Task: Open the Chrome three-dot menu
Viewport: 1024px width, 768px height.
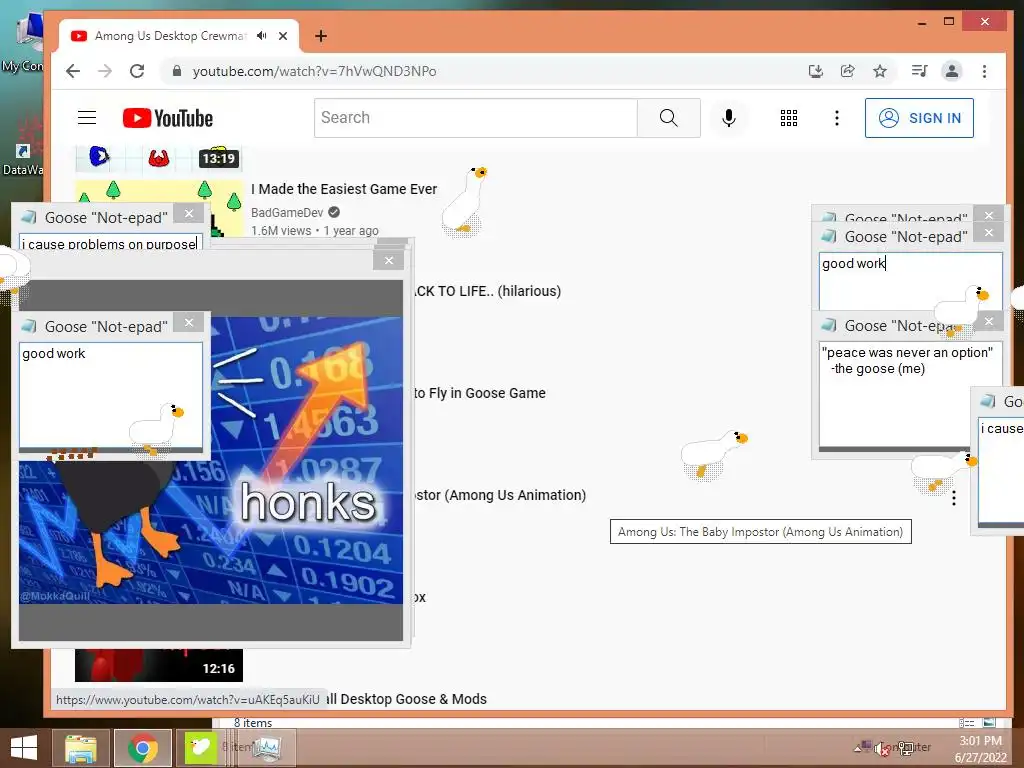Action: (984, 71)
